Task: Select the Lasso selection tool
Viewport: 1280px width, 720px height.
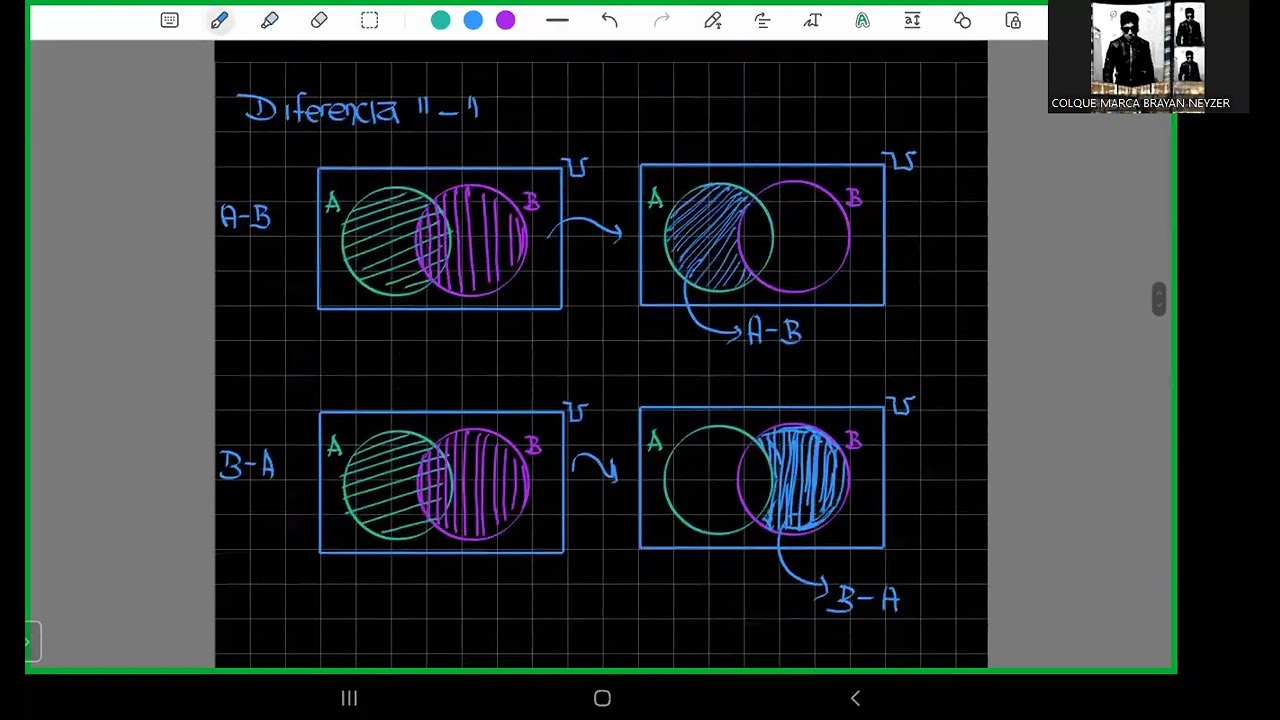Action: [x=369, y=20]
